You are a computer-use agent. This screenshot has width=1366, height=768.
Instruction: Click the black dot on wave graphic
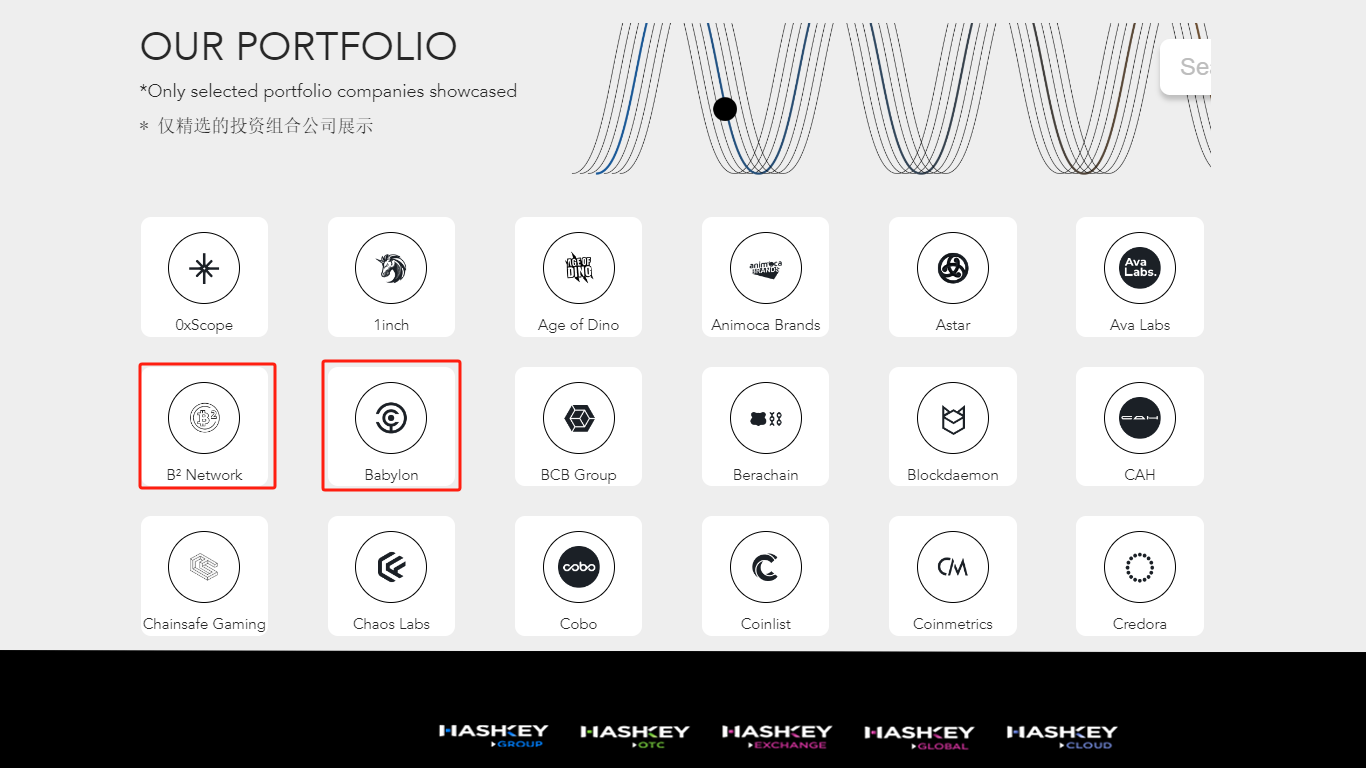(x=725, y=109)
